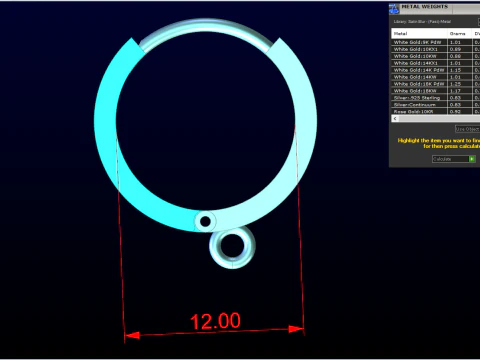This screenshot has width=480, height=360.
Task: Select the White Gold:9K PdW row
Action: click(x=436, y=42)
